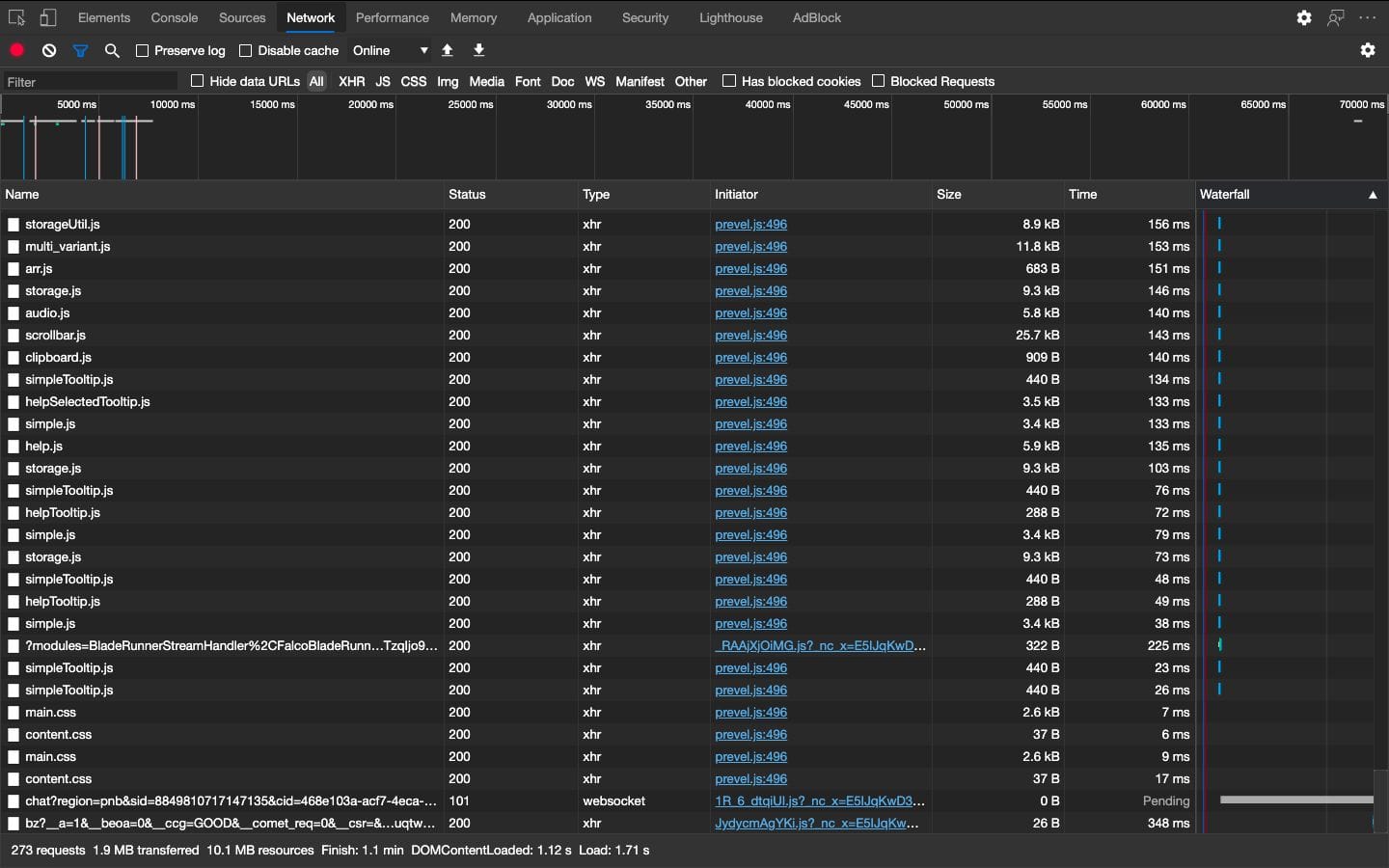Open the network search magnifier
The height and width of the screenshot is (868, 1389).
tap(112, 50)
